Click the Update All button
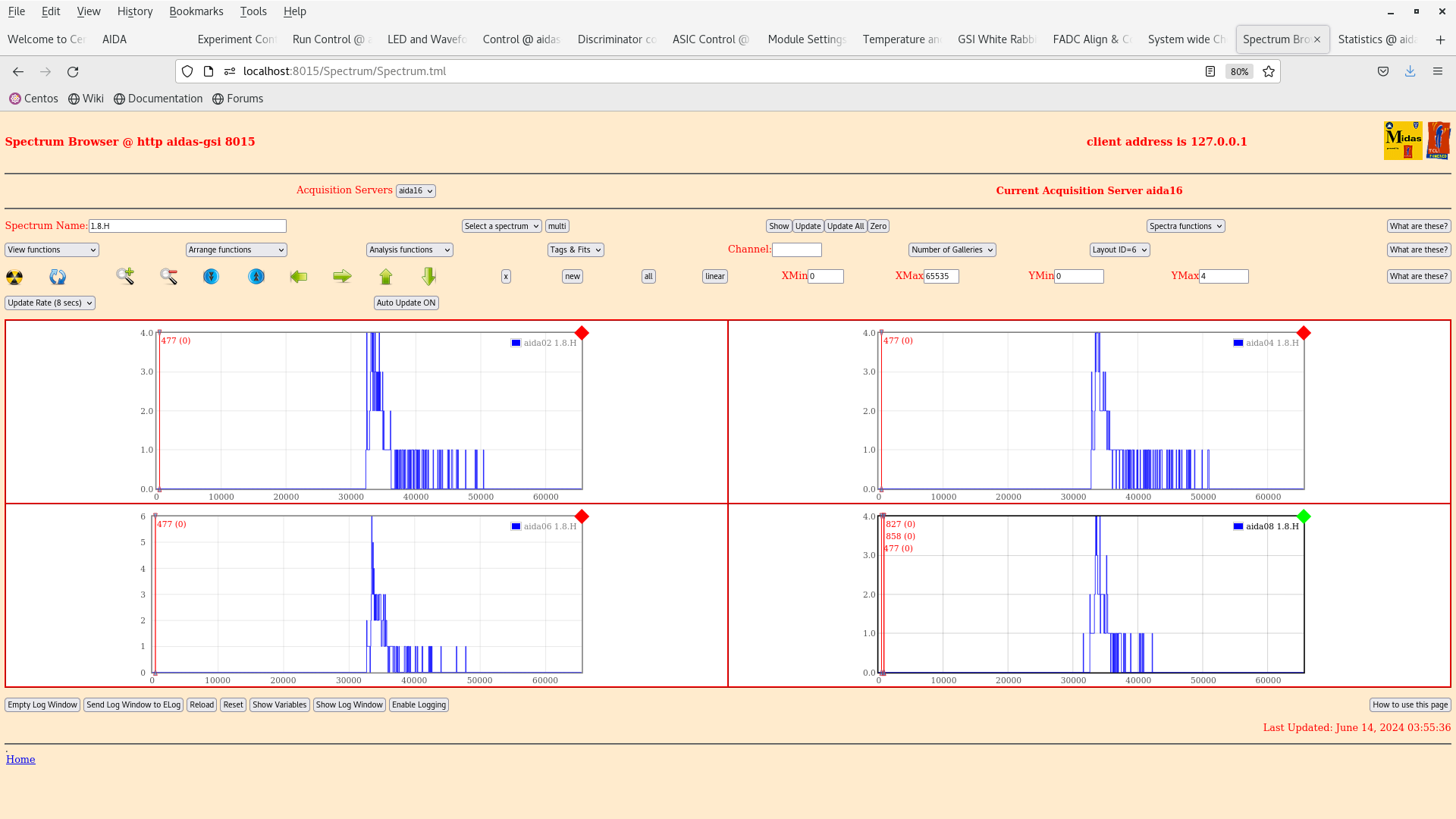The width and height of the screenshot is (1456, 819). 845,226
